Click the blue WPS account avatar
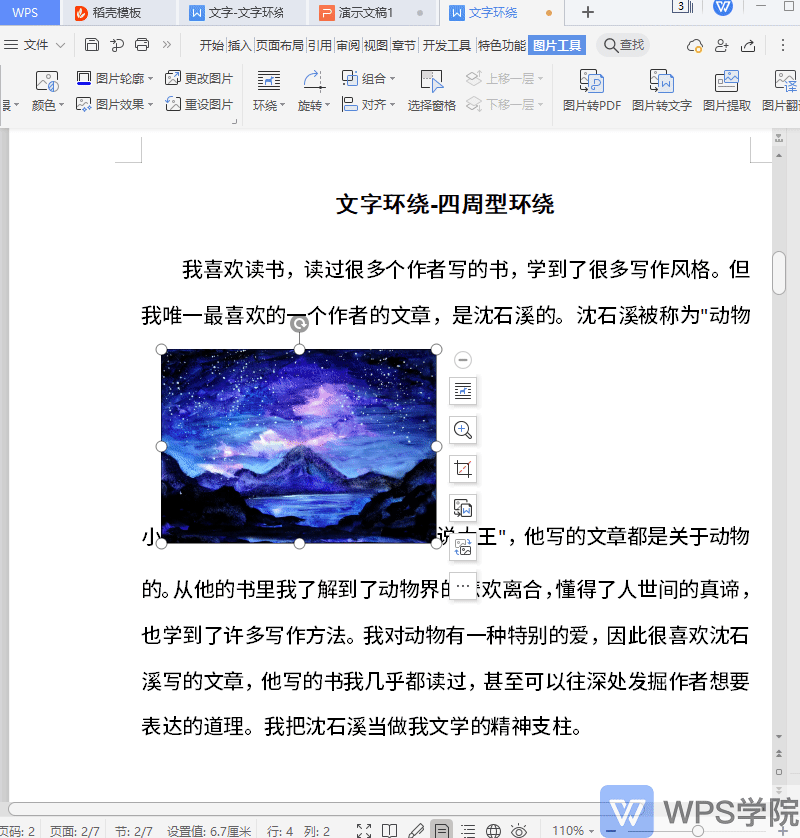This screenshot has width=800, height=838. [723, 7]
